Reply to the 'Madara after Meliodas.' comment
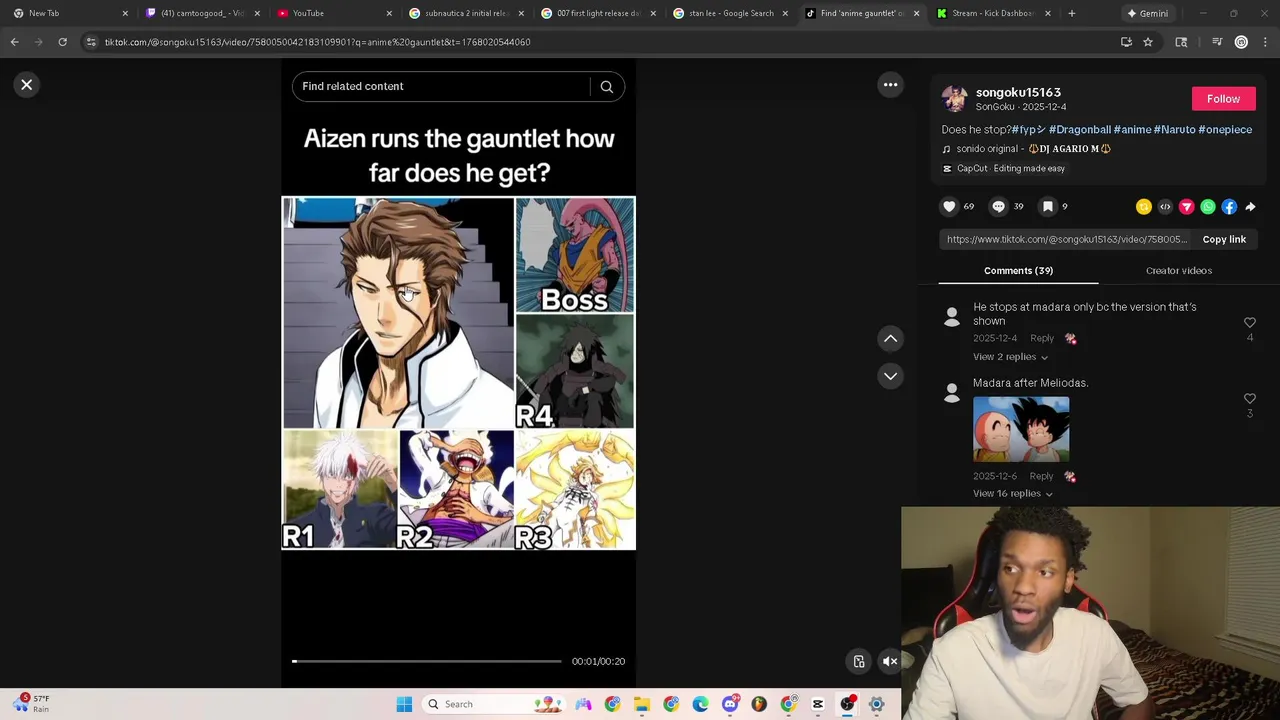This screenshot has height=720, width=1280. tap(1042, 476)
